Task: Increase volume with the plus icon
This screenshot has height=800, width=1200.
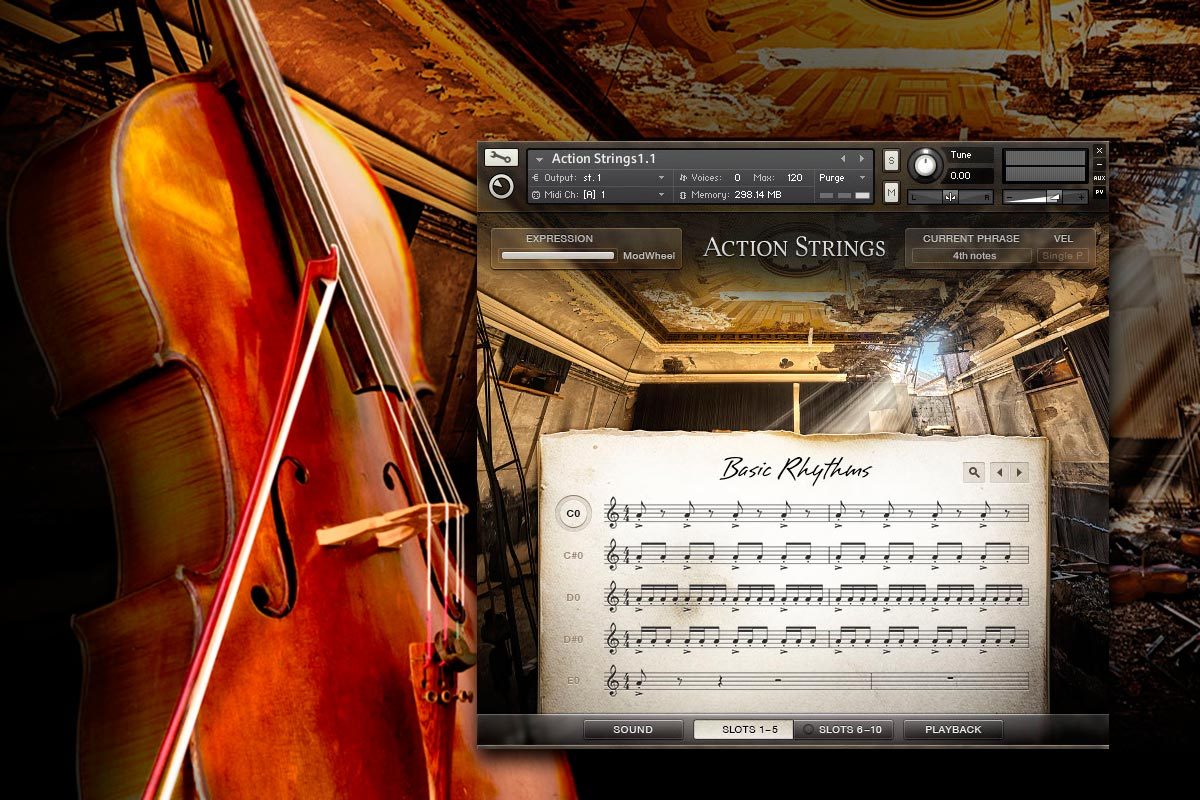Action: tap(1082, 197)
